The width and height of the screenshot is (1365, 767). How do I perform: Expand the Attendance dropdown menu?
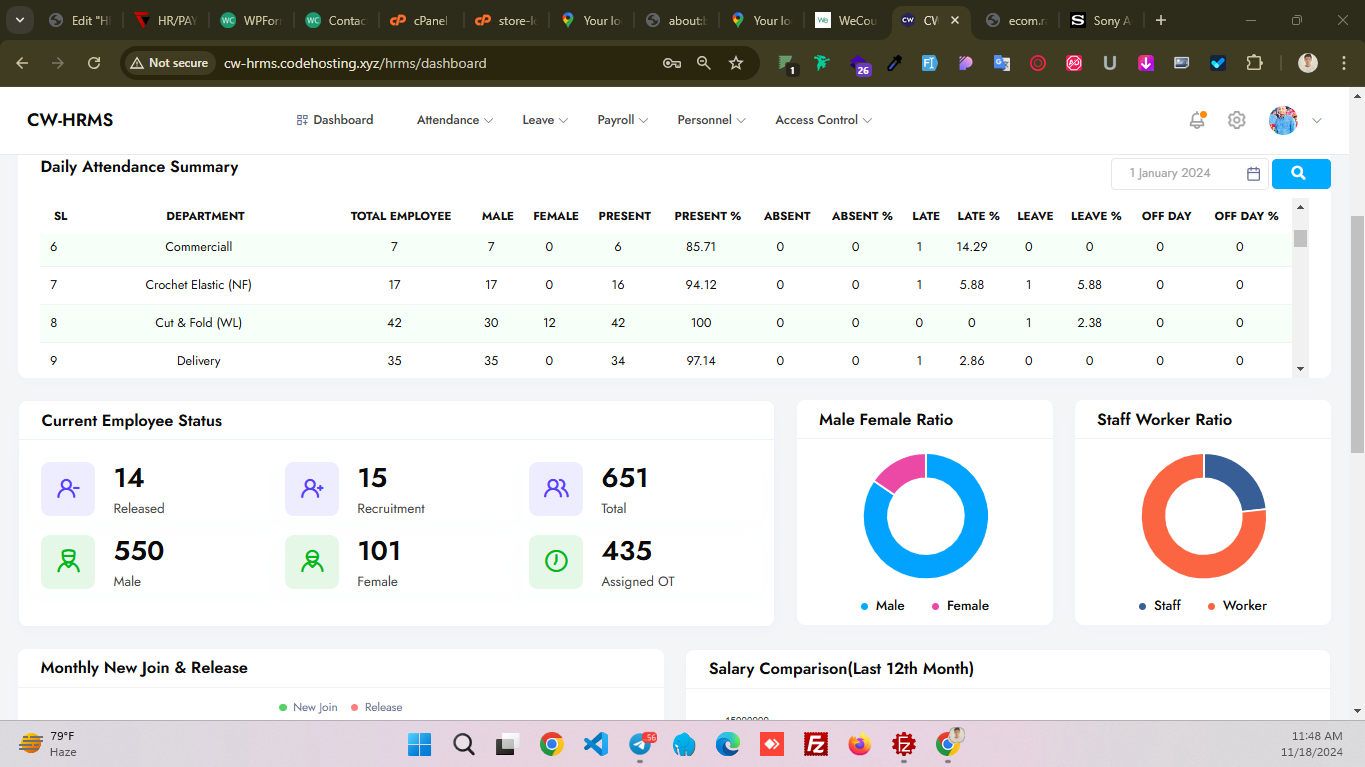[x=455, y=120]
